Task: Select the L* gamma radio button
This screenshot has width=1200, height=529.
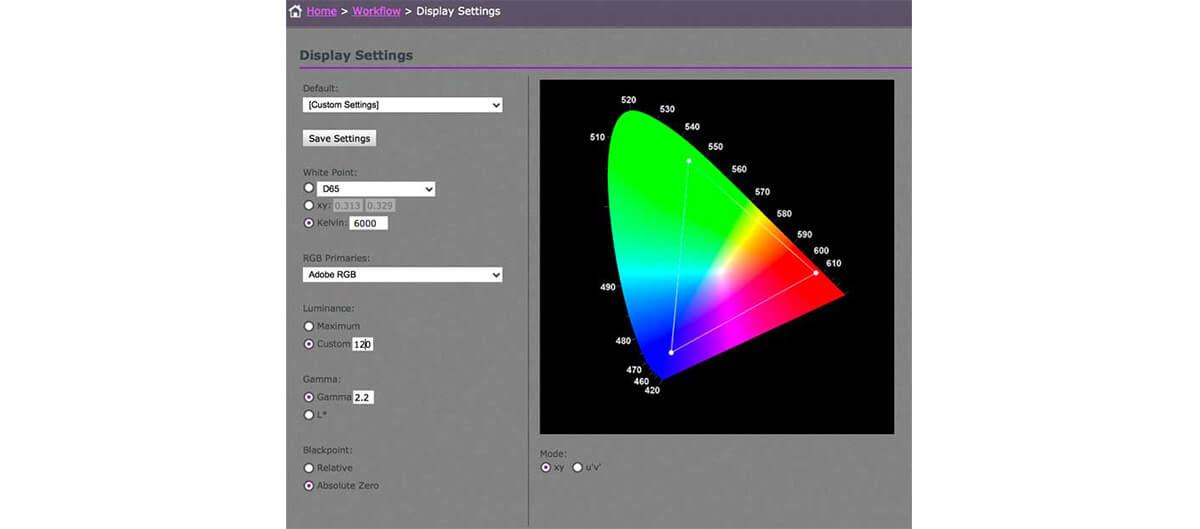Action: pos(308,414)
